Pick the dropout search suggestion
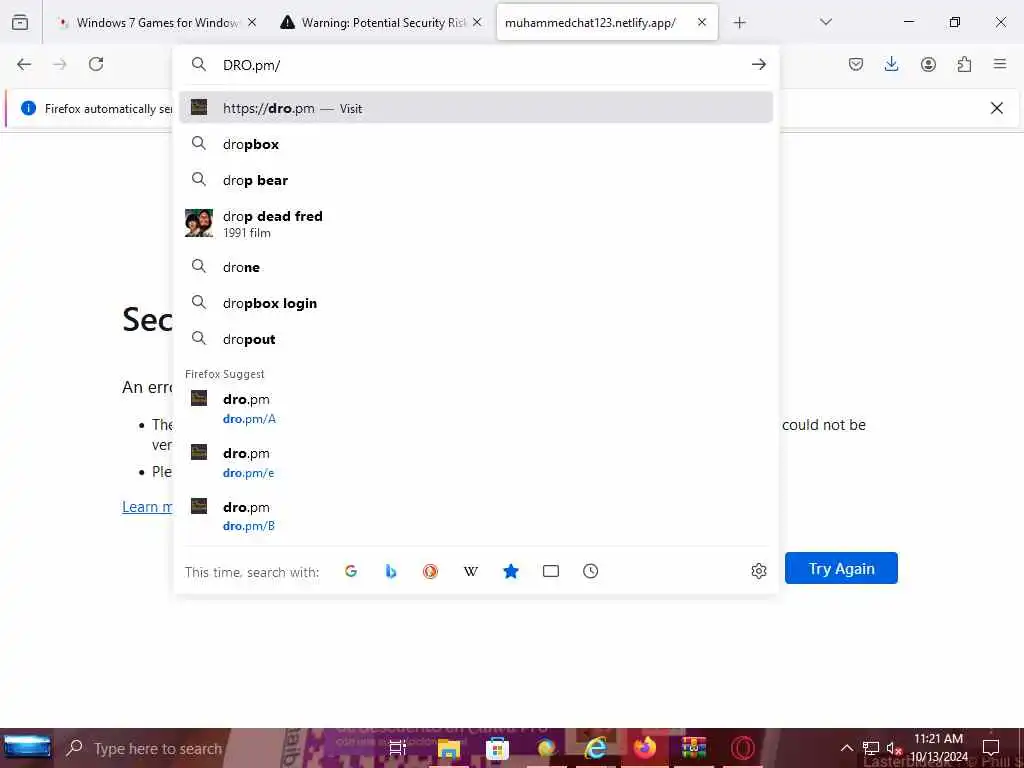 click(x=475, y=339)
